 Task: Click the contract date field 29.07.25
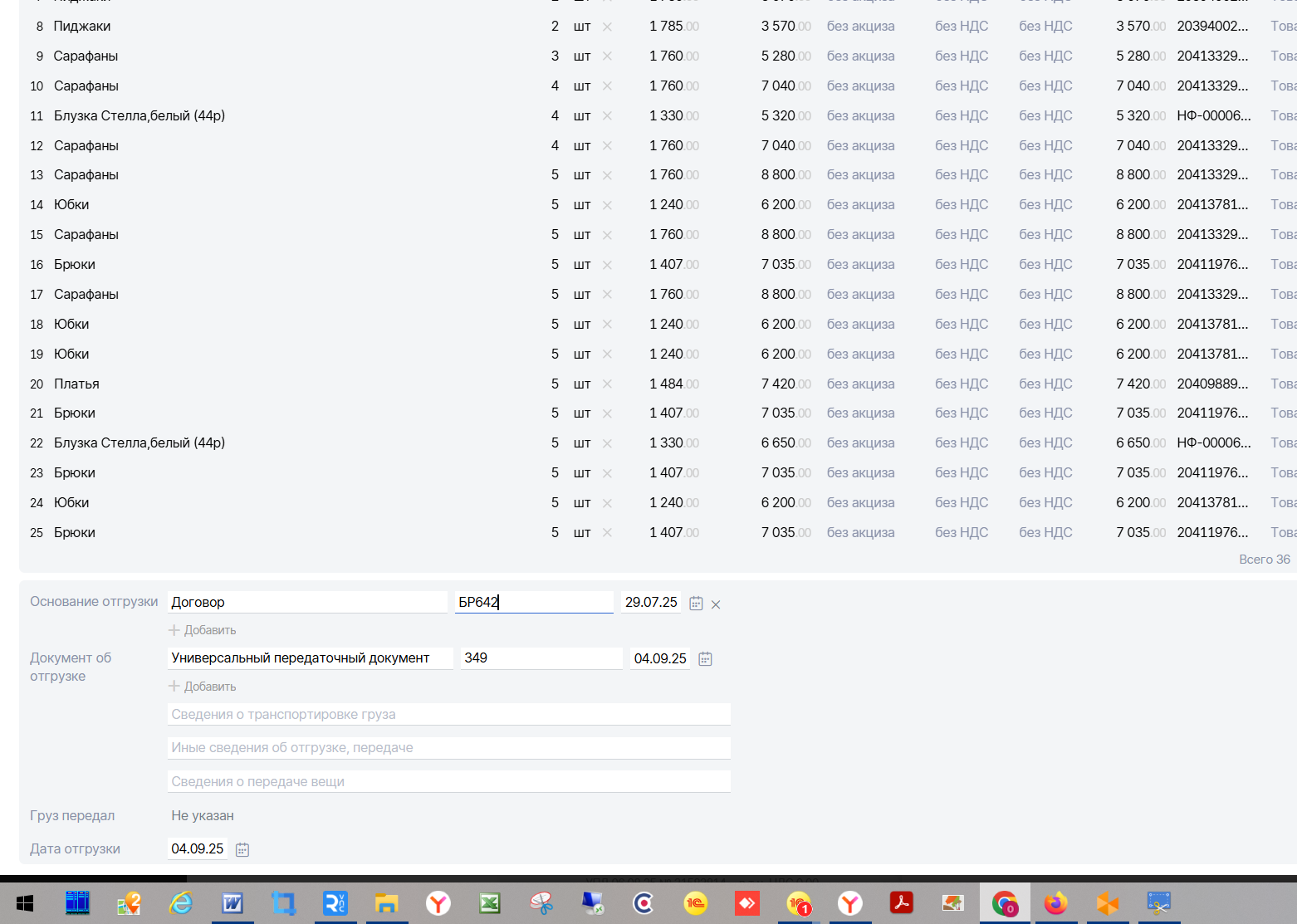651,603
